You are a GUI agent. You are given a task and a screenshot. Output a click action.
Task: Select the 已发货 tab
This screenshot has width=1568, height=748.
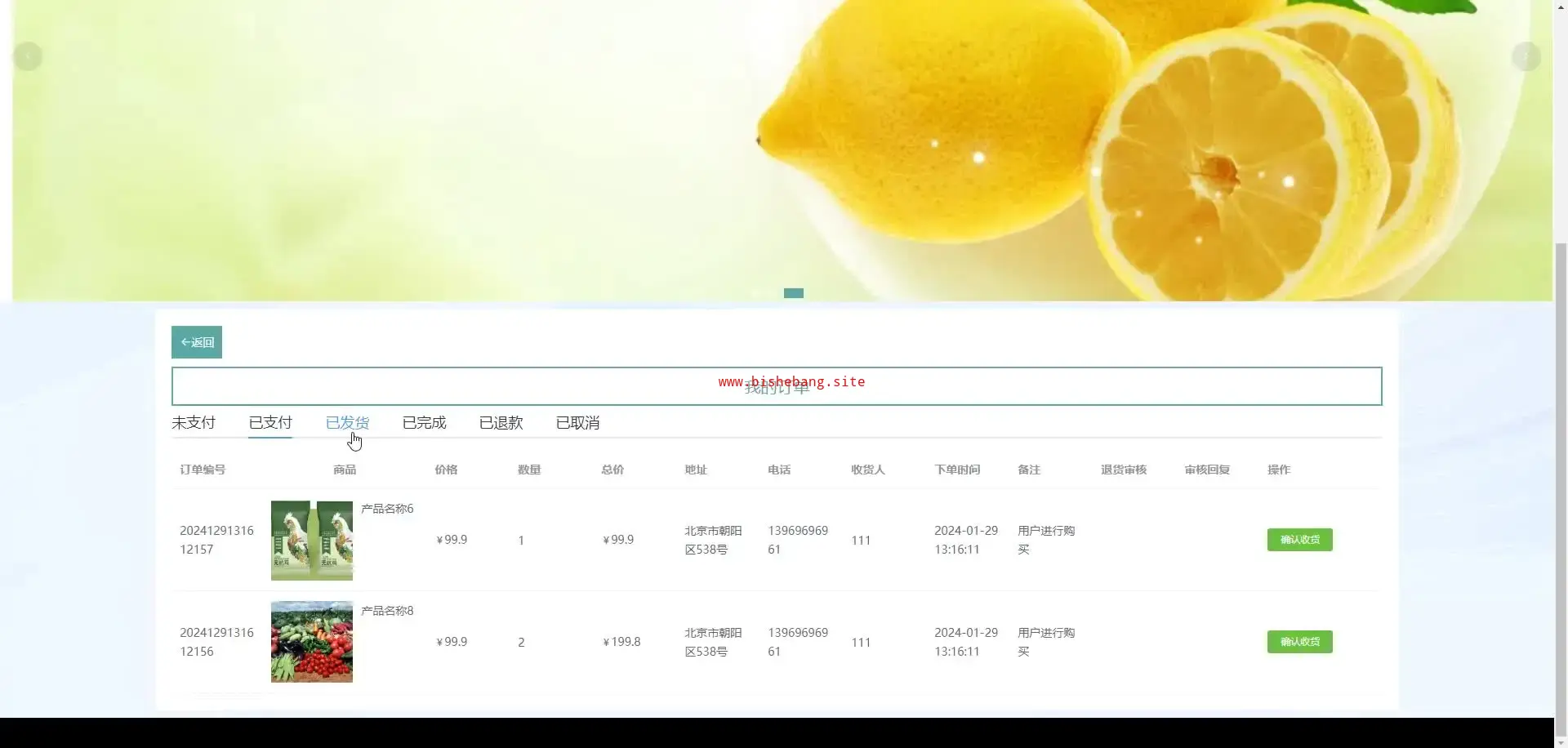click(347, 422)
